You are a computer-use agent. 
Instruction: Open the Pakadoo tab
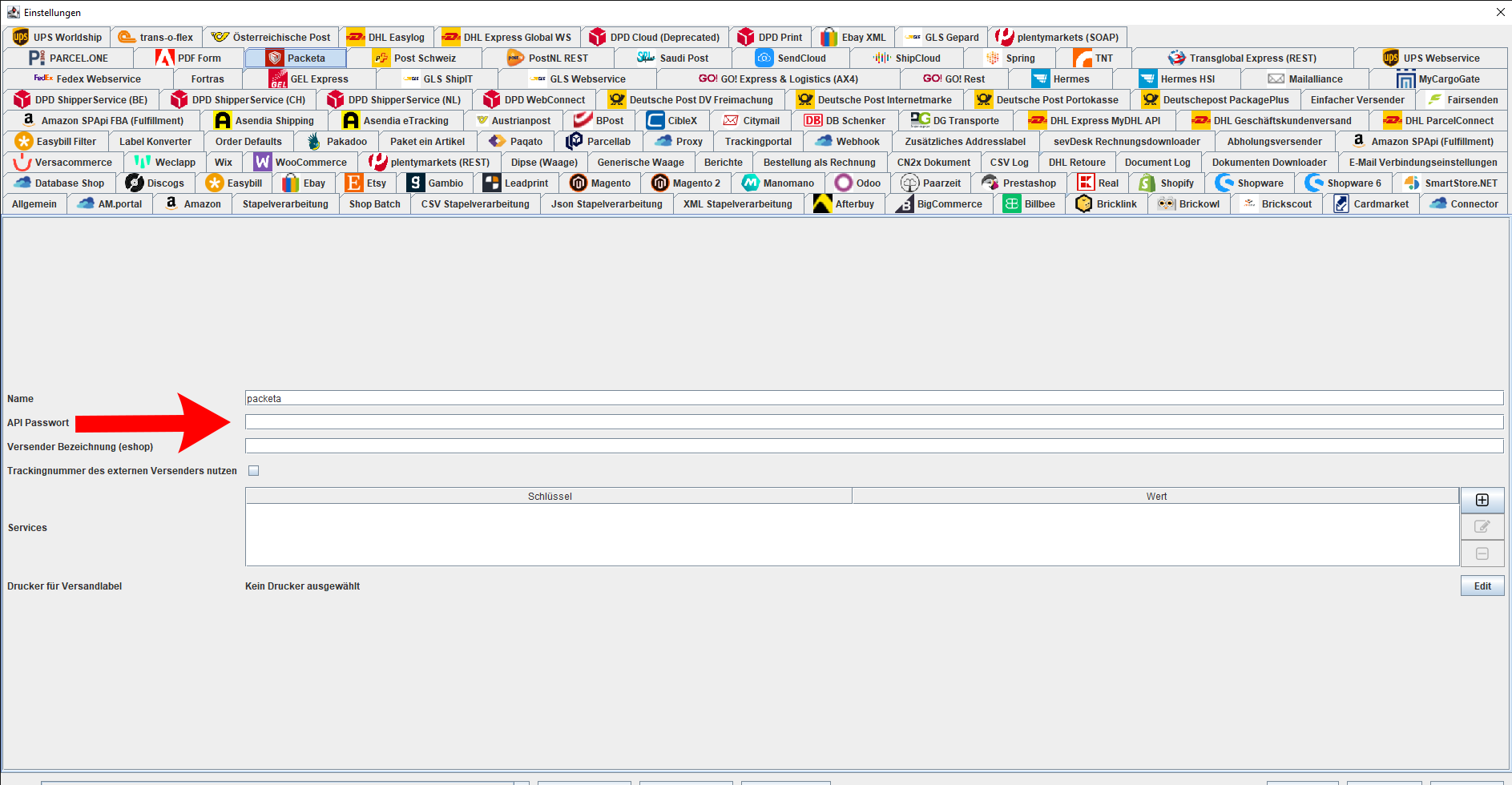coord(337,141)
